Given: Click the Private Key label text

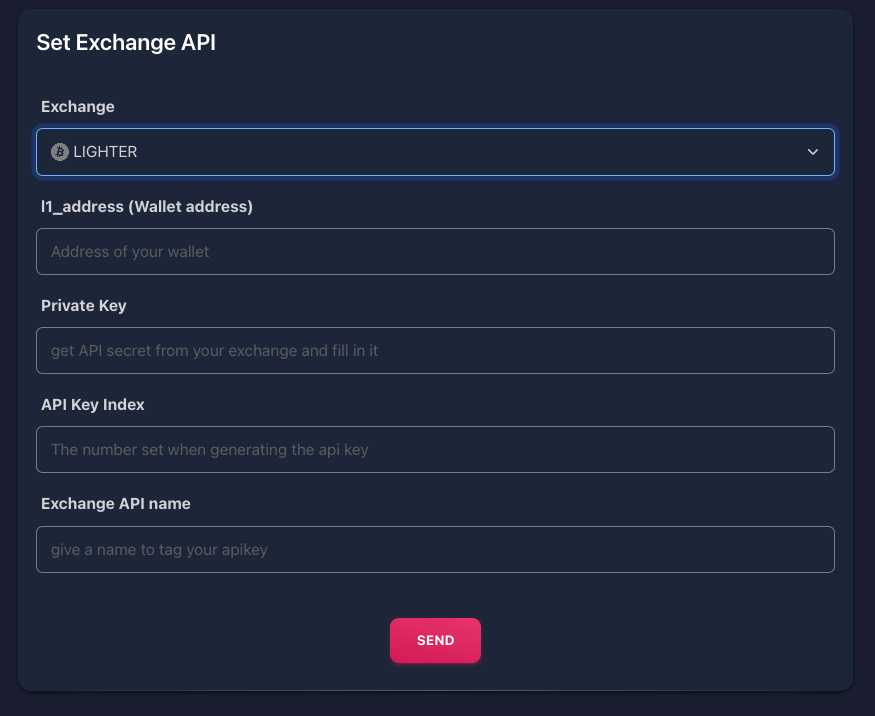Looking at the screenshot, I should click(x=84, y=306).
